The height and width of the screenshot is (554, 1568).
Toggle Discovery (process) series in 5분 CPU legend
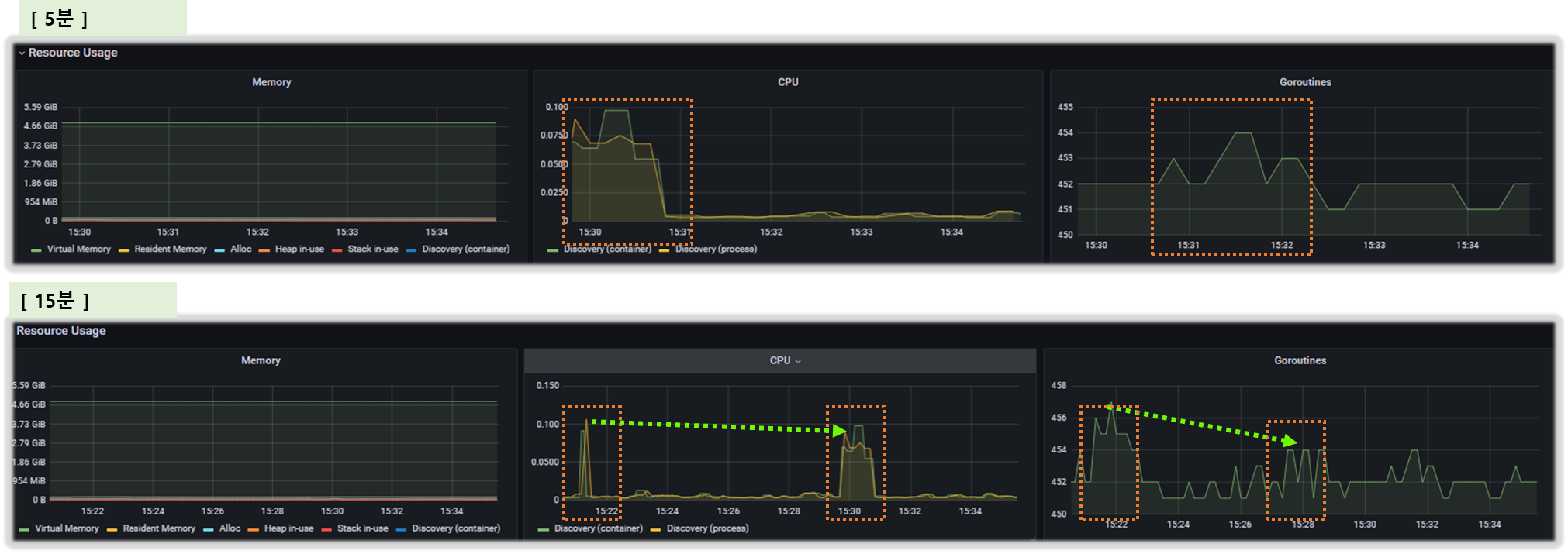(716, 249)
